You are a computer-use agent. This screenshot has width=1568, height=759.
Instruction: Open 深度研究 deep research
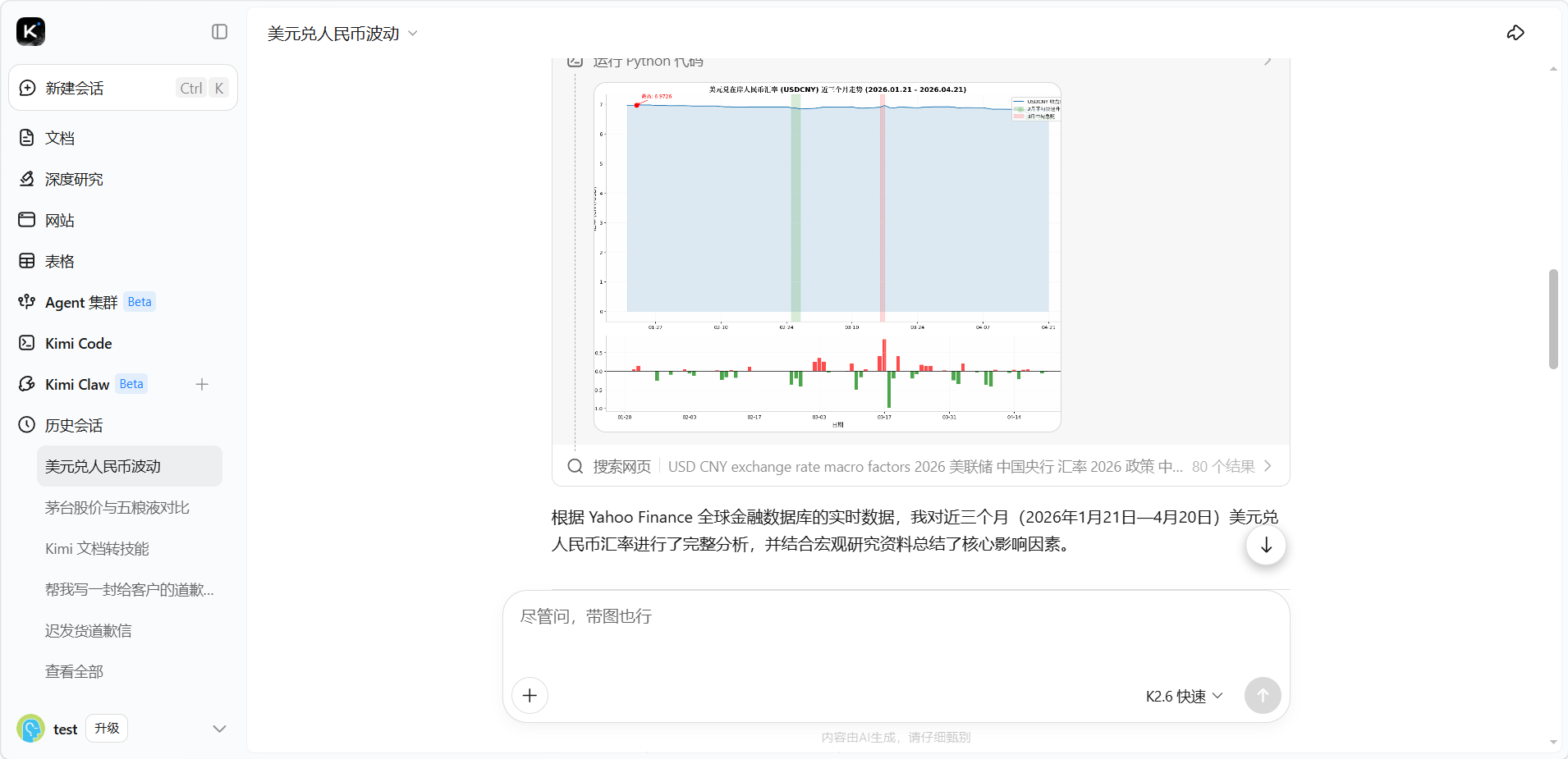point(74,179)
